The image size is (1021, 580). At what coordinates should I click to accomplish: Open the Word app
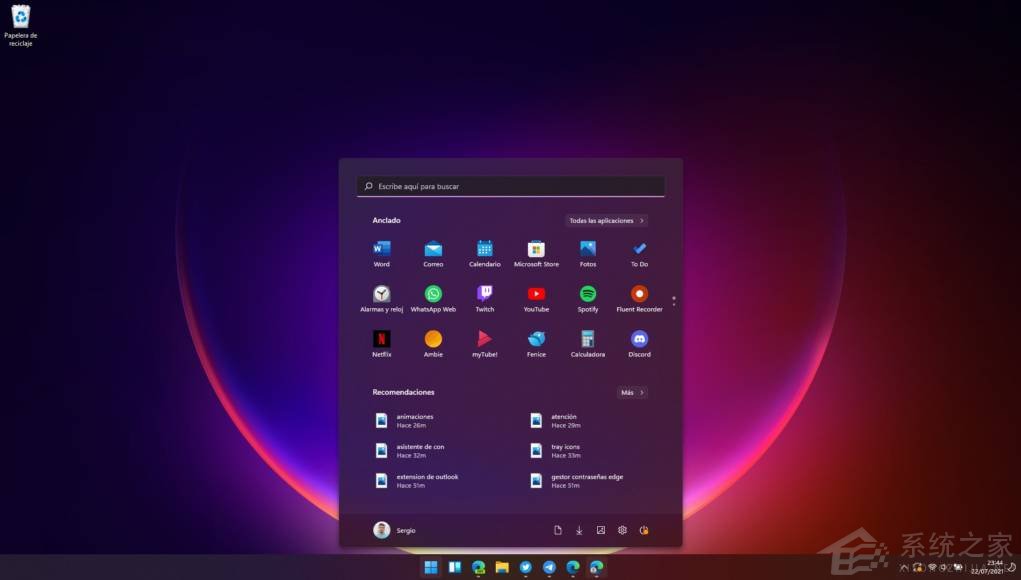pyautogui.click(x=382, y=254)
